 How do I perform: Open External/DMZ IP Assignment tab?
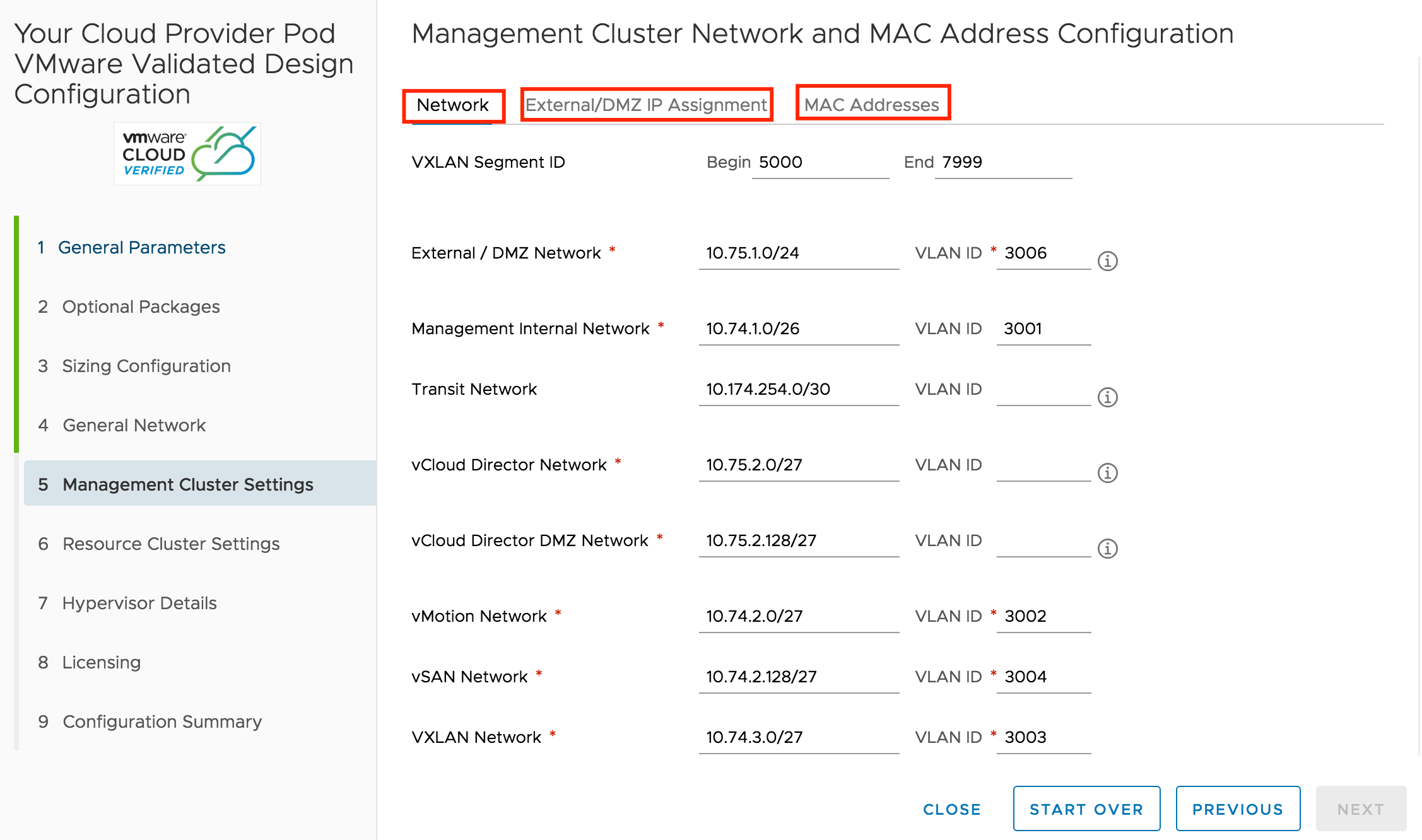point(646,105)
